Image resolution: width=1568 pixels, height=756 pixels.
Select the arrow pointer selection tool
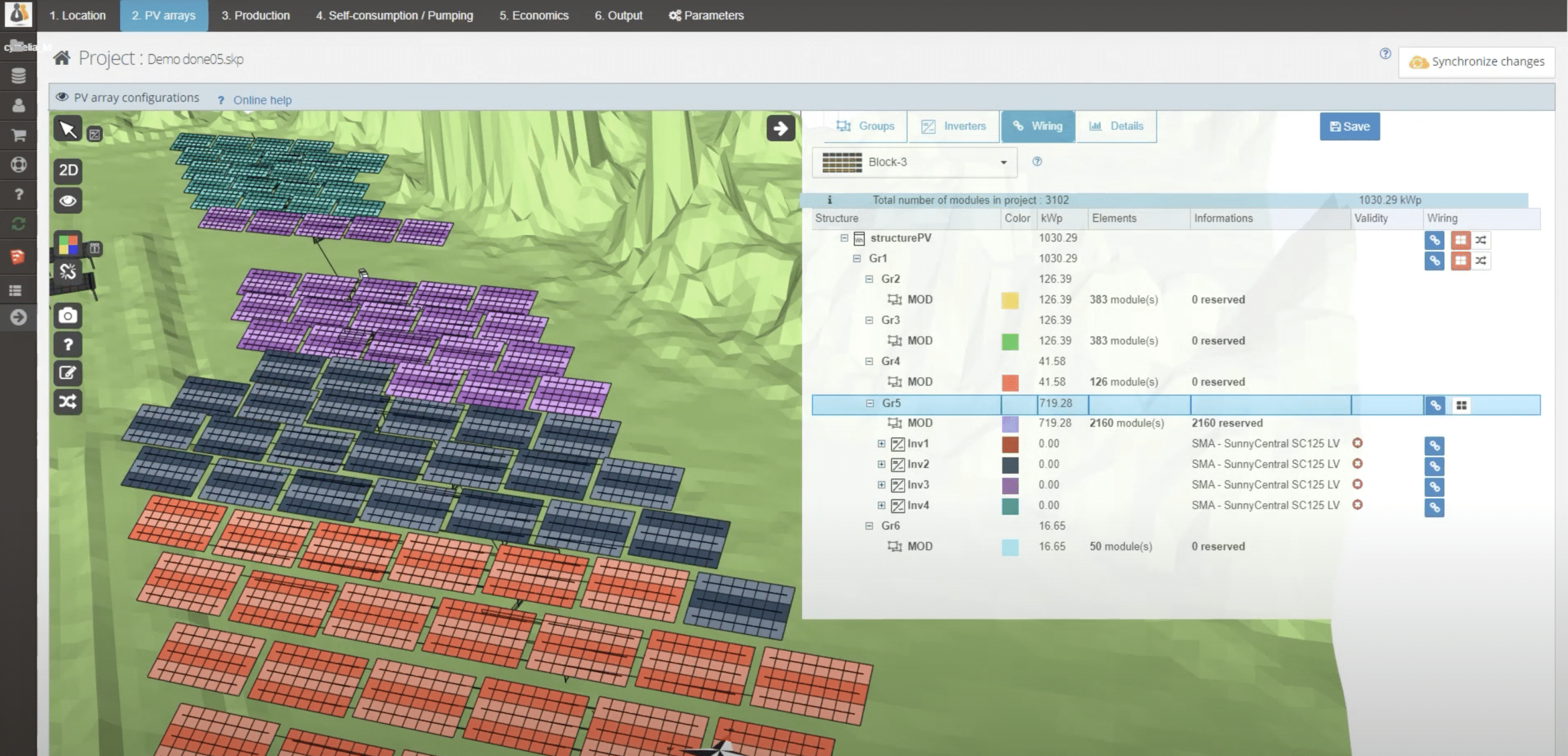click(67, 129)
